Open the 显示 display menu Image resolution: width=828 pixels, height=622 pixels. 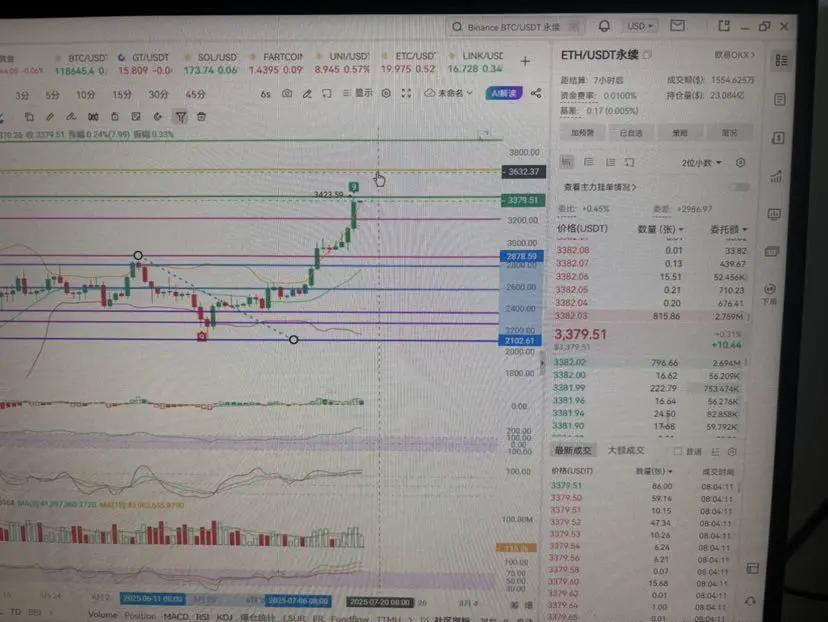(x=358, y=93)
